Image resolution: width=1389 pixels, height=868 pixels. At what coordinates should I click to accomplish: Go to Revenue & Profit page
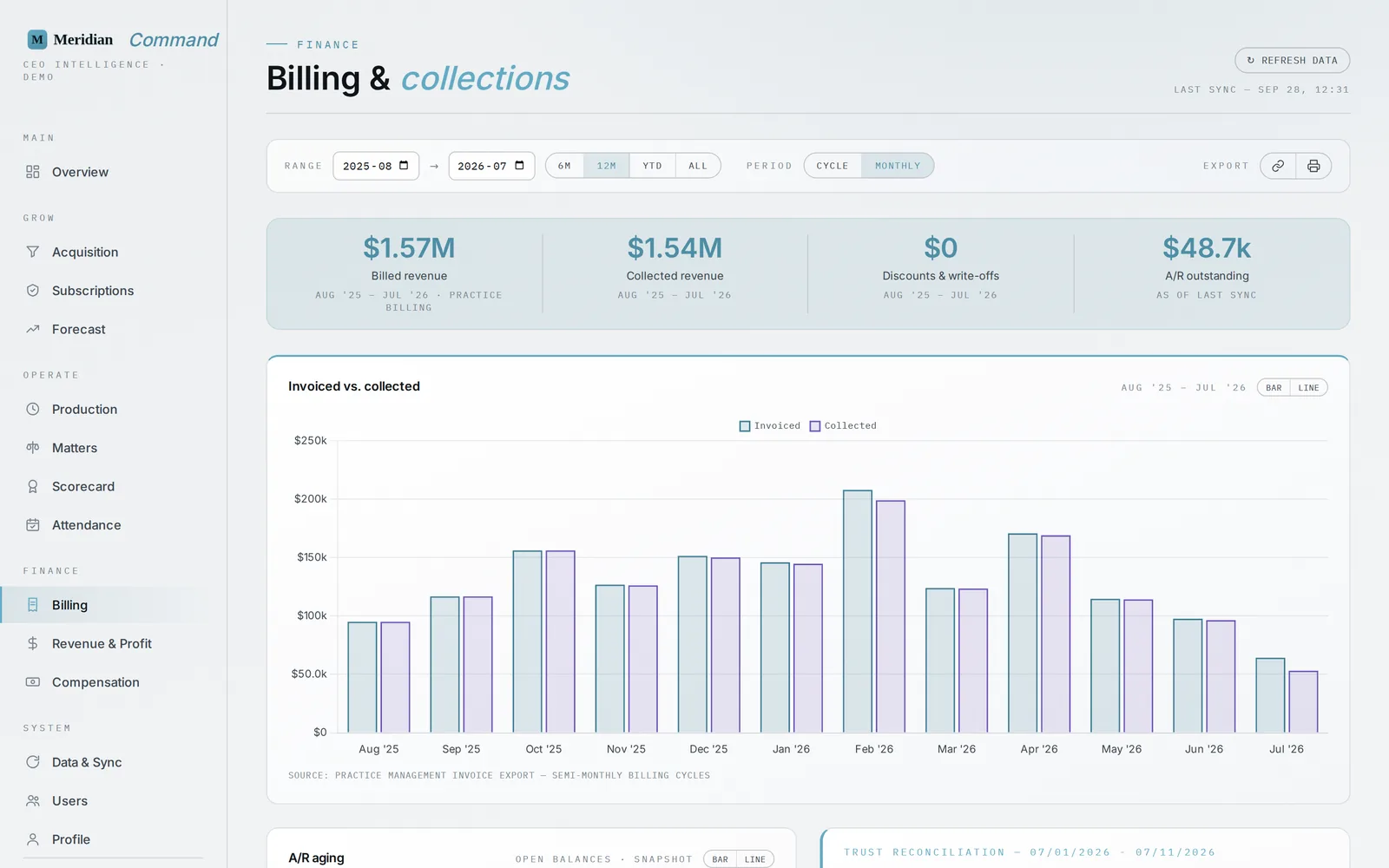(x=102, y=643)
